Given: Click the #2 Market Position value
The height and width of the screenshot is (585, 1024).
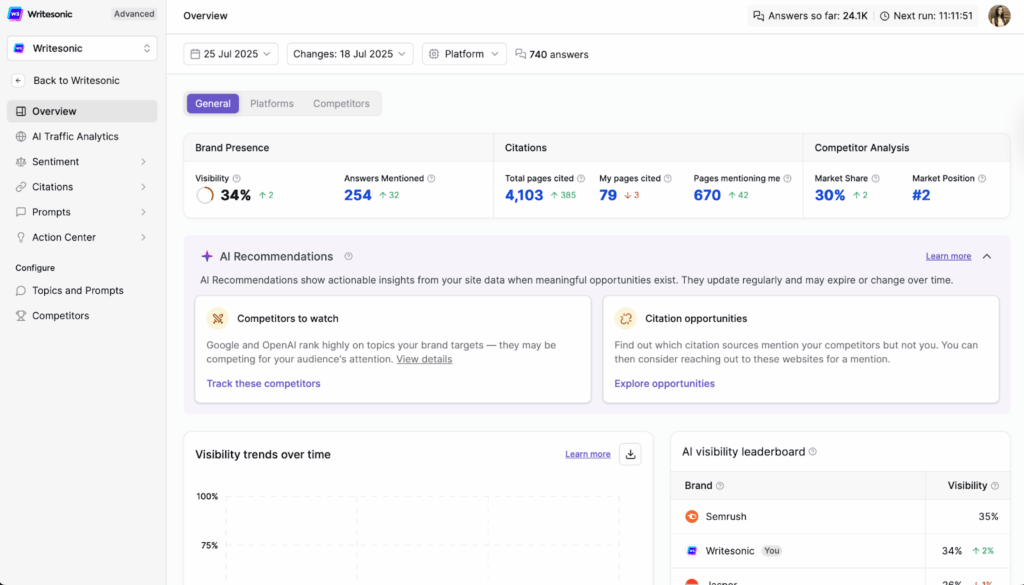Looking at the screenshot, I should pos(921,195).
